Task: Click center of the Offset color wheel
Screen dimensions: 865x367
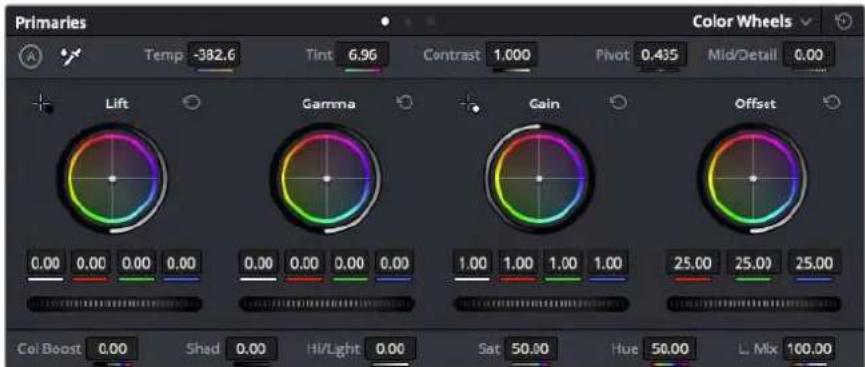Action: tap(753, 179)
